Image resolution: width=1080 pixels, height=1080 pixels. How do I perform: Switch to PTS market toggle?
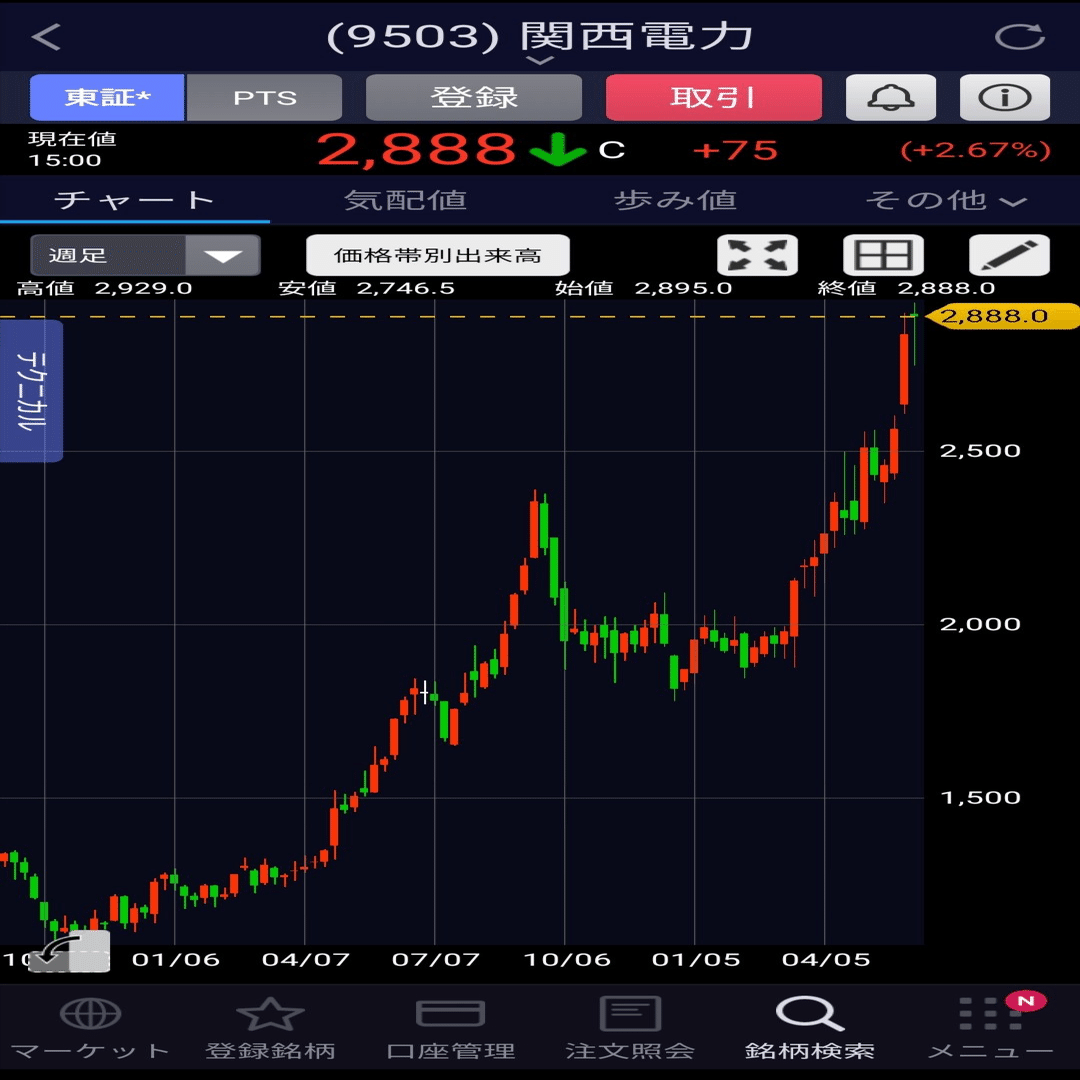tap(264, 97)
